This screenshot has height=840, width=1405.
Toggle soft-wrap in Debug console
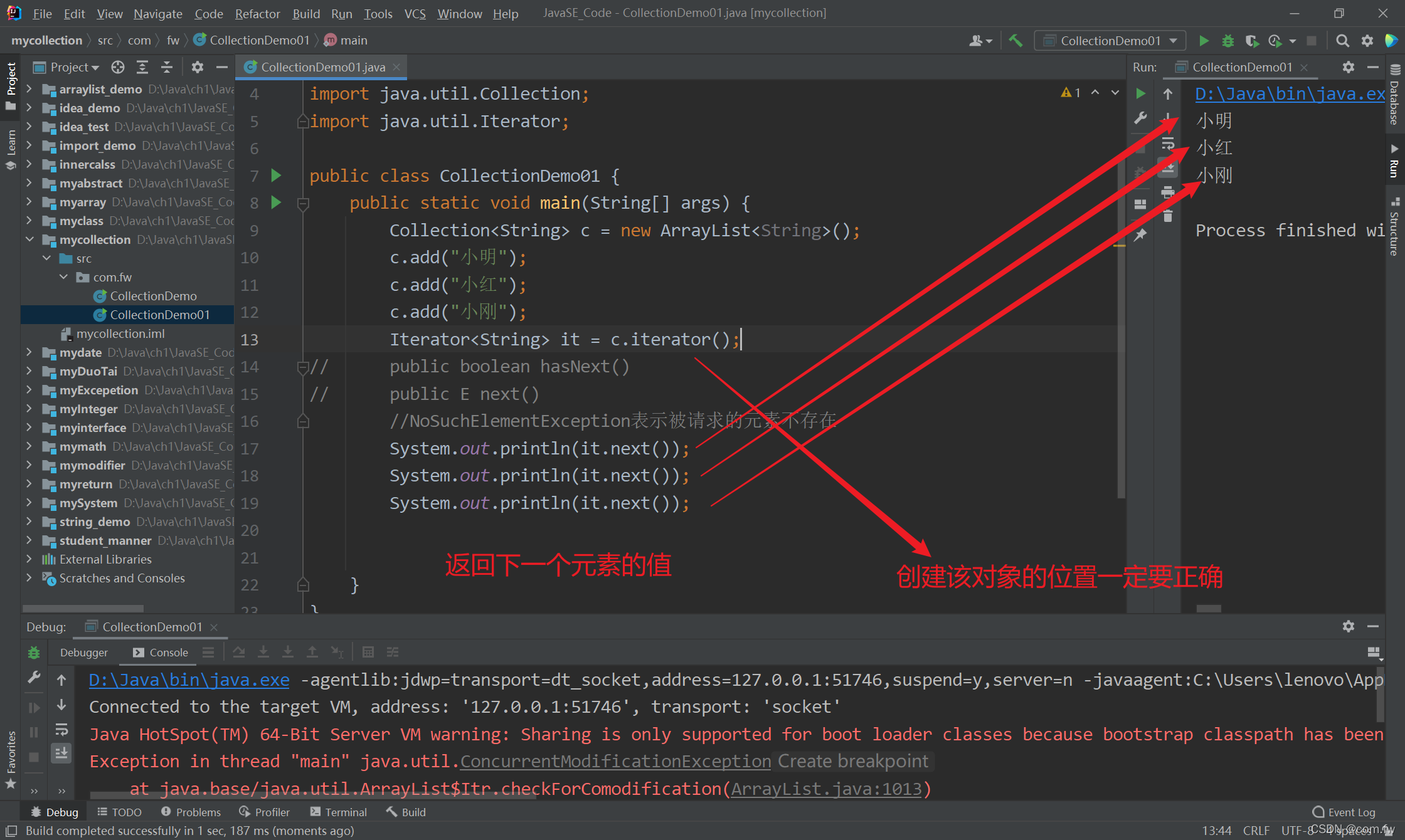click(x=61, y=729)
